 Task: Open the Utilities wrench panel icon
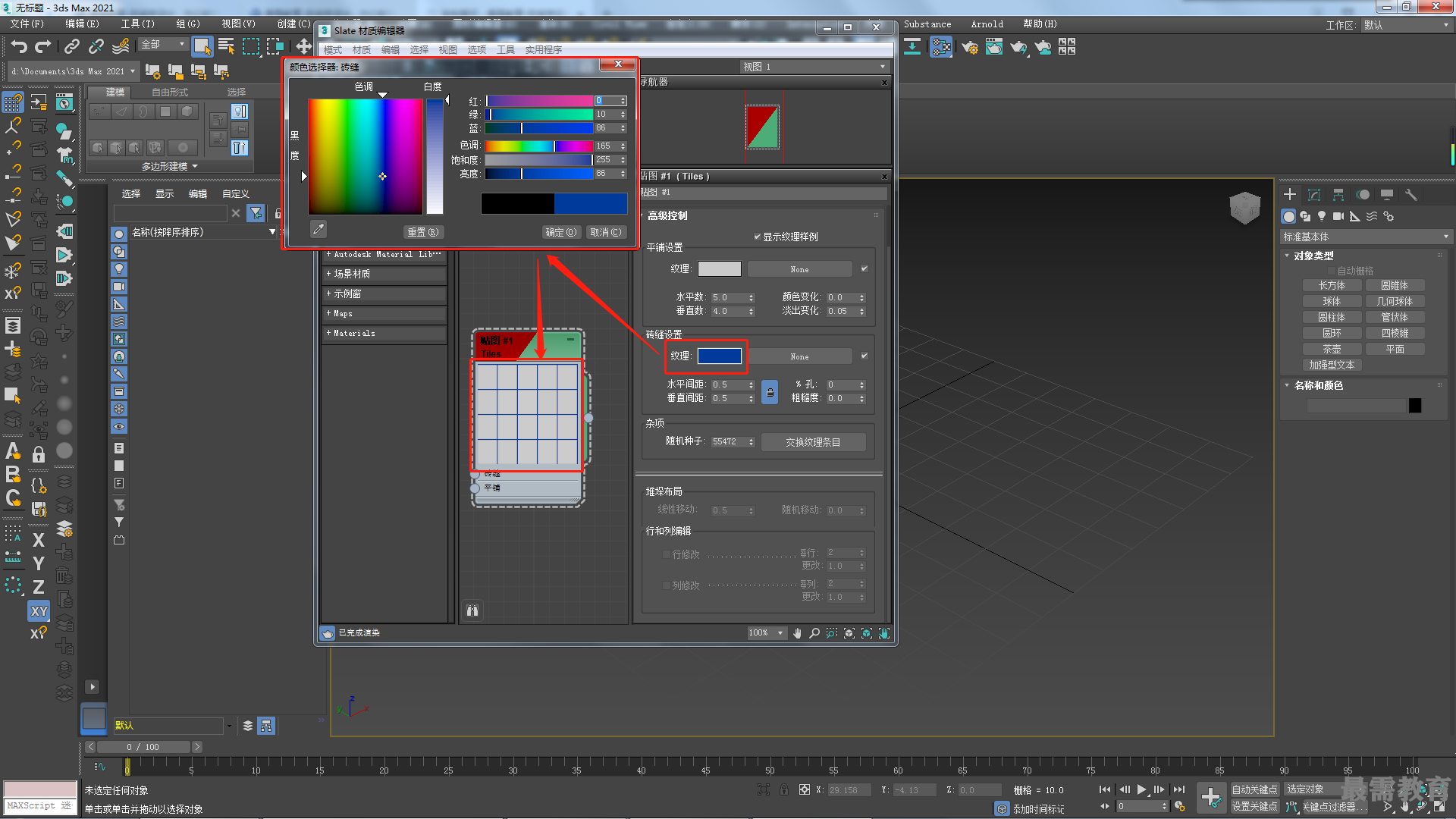point(1410,195)
